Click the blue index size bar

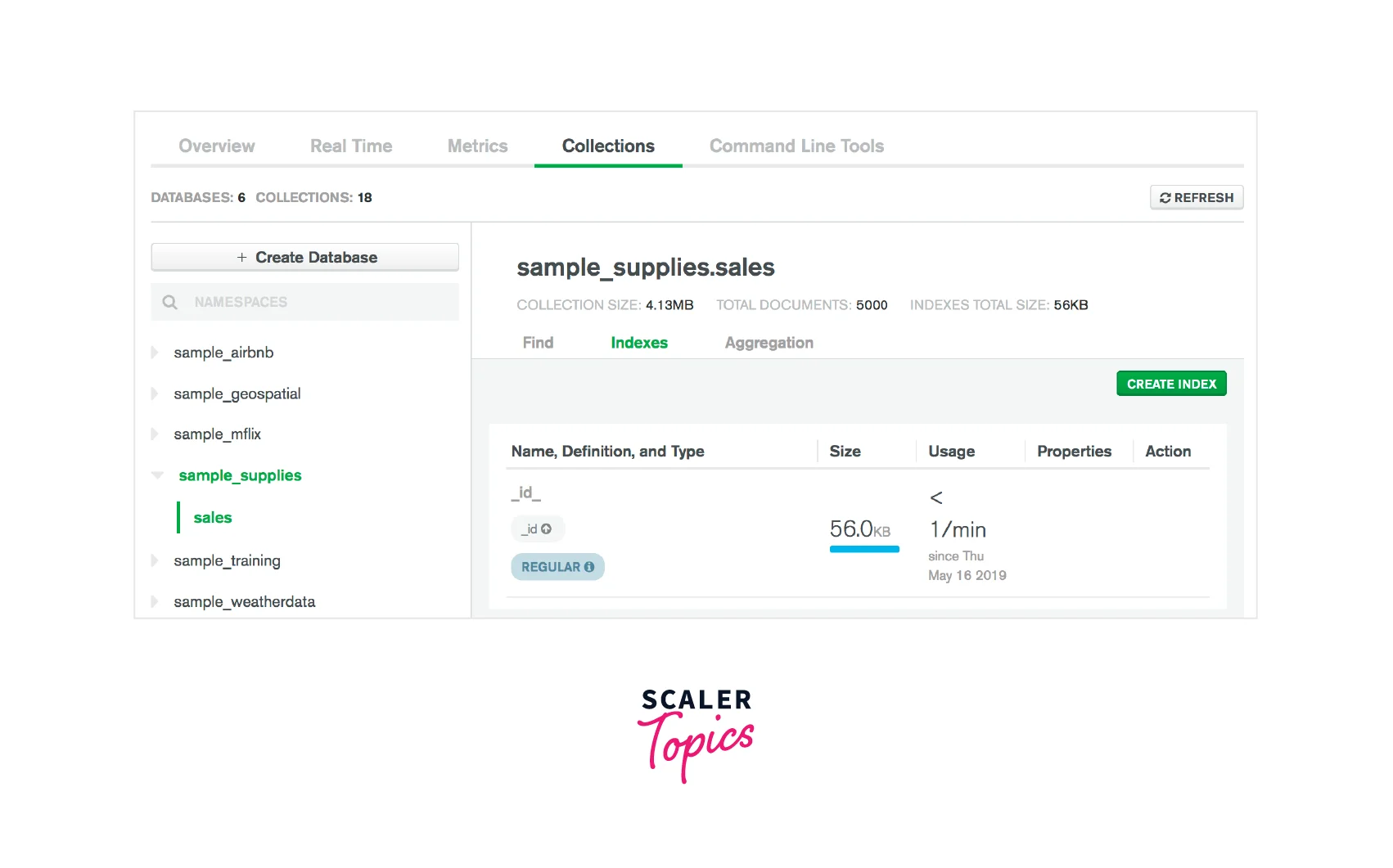pyautogui.click(x=863, y=549)
